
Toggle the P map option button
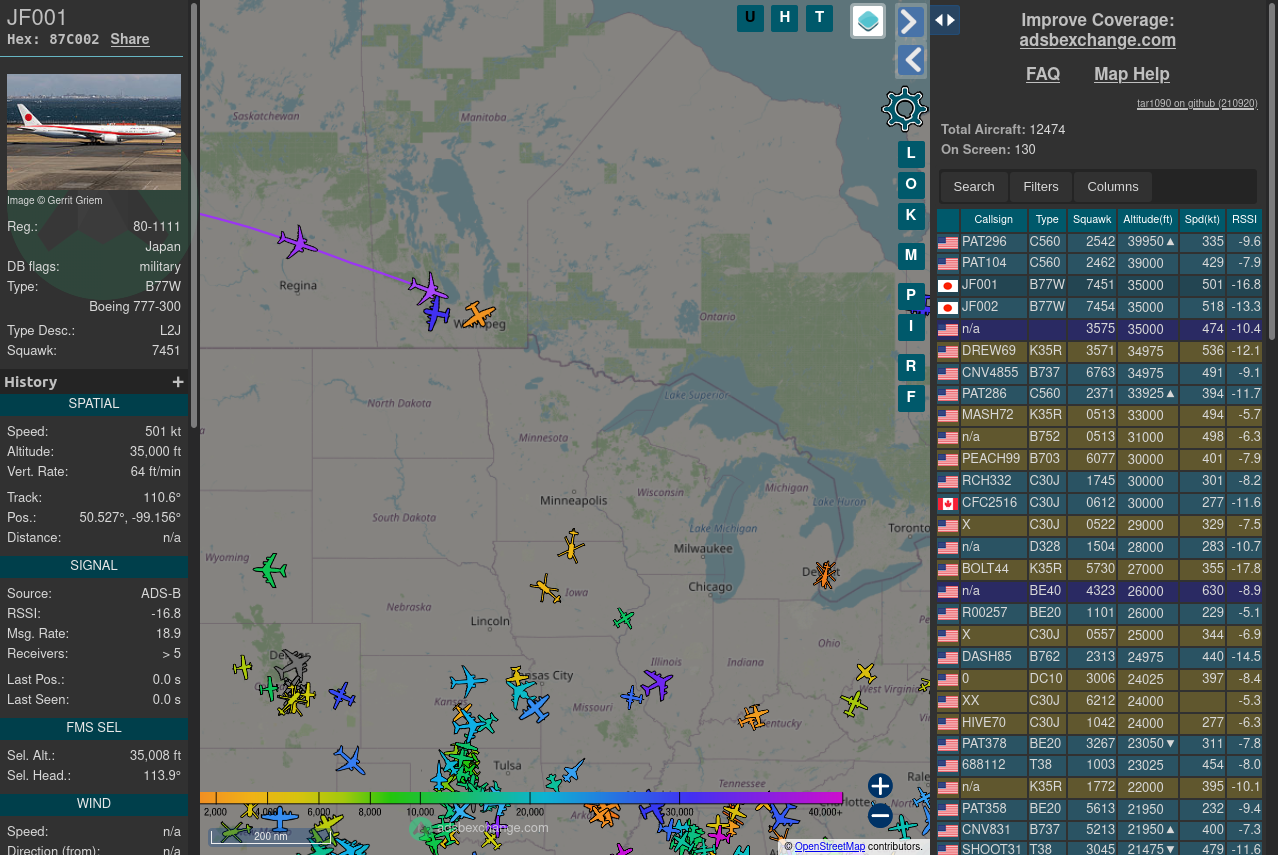pyautogui.click(x=911, y=296)
